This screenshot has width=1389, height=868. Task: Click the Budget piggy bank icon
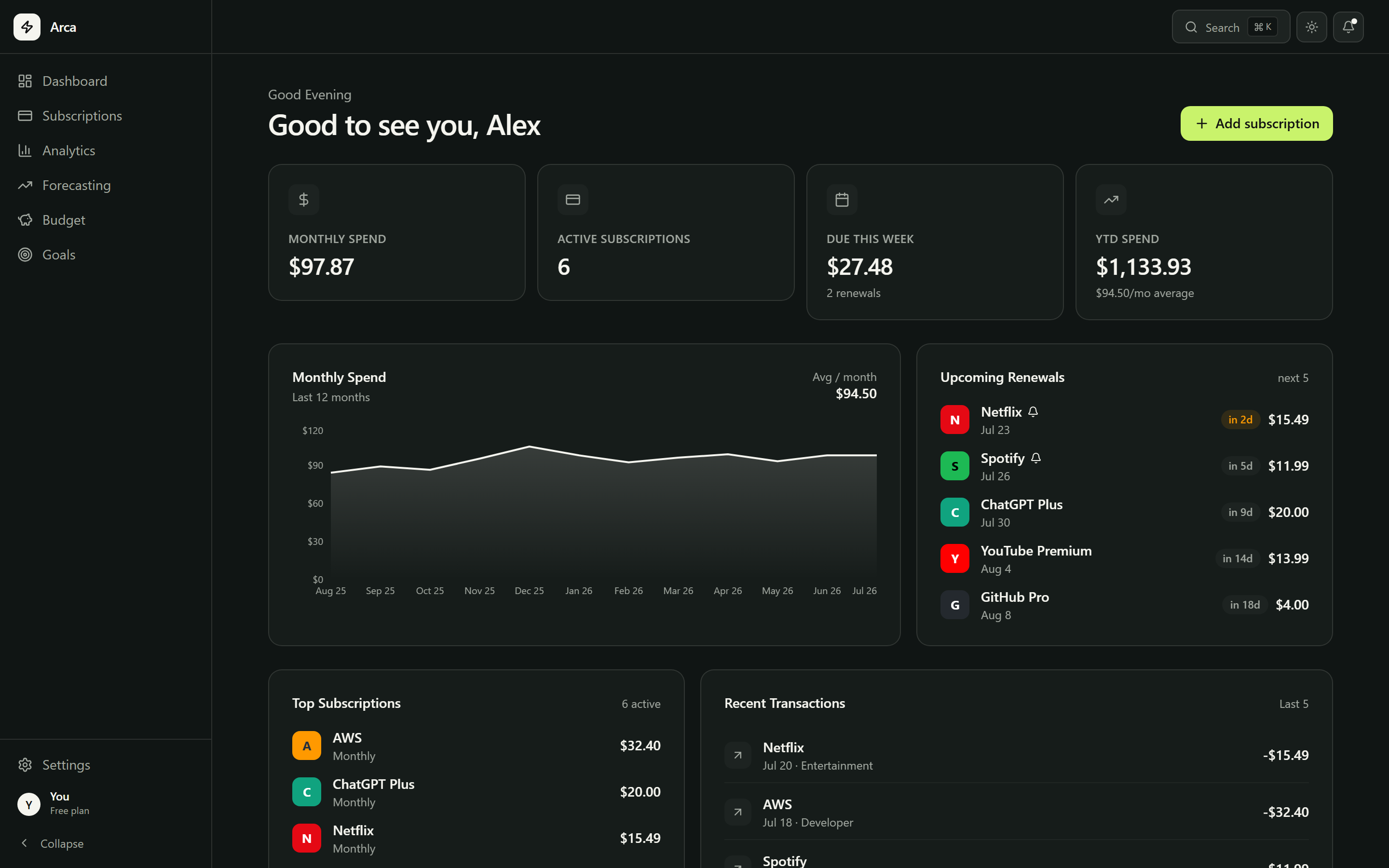tap(25, 220)
